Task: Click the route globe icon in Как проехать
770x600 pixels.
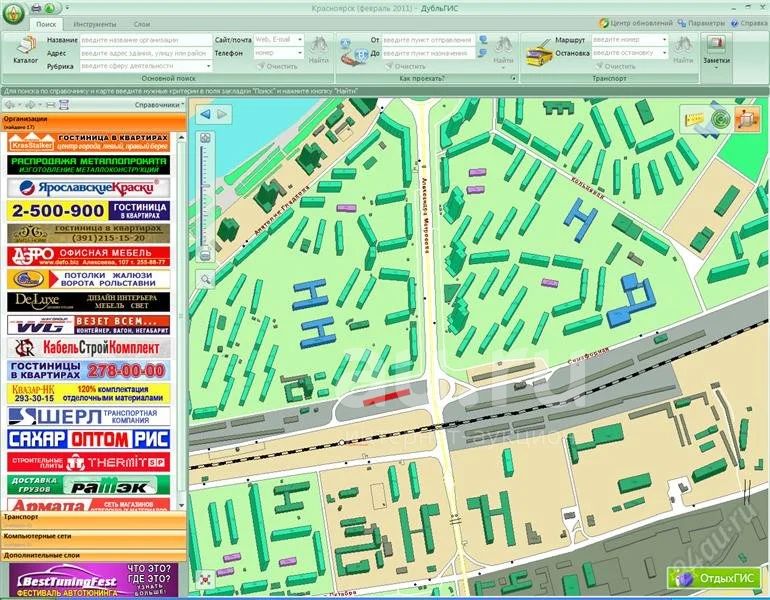Action: point(354,51)
